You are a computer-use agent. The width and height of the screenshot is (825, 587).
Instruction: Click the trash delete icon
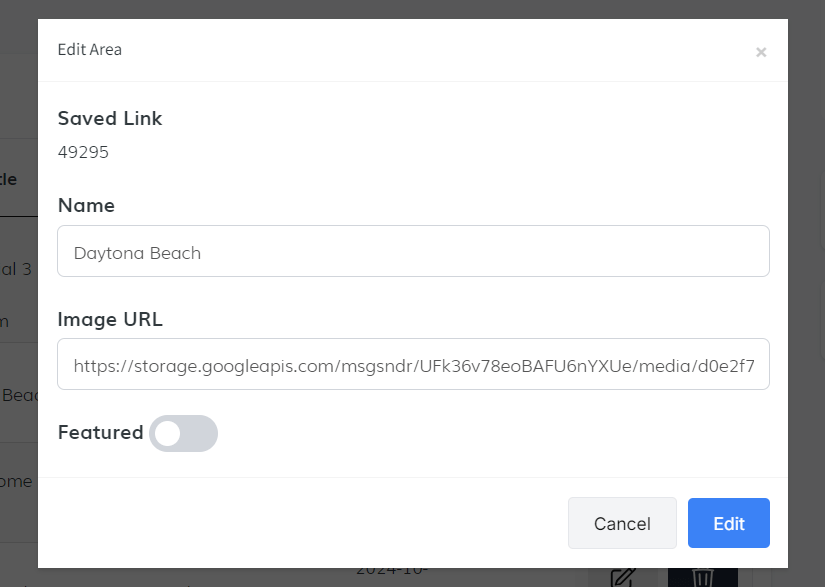(x=703, y=578)
